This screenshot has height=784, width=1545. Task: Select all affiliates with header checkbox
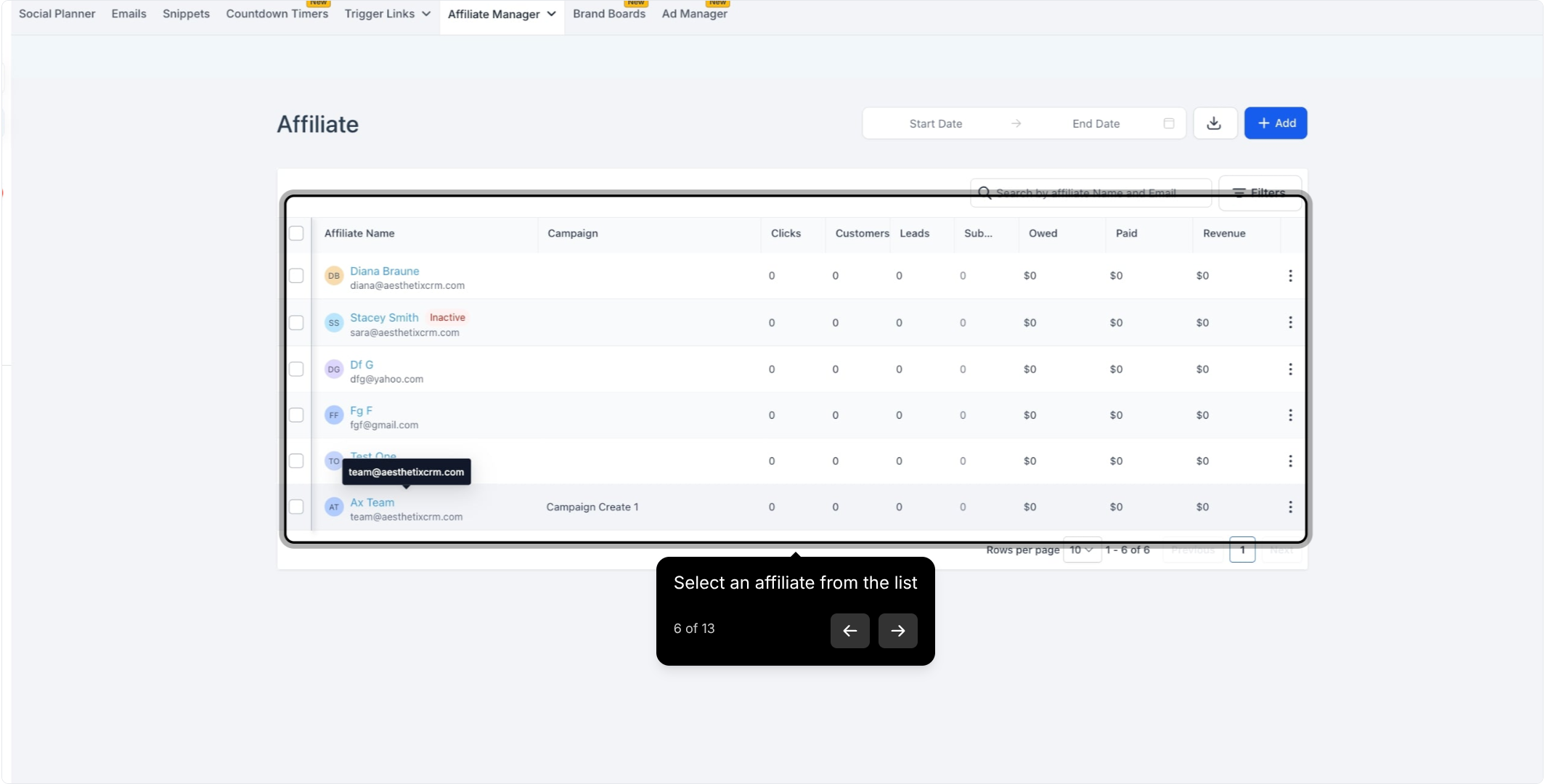point(296,233)
